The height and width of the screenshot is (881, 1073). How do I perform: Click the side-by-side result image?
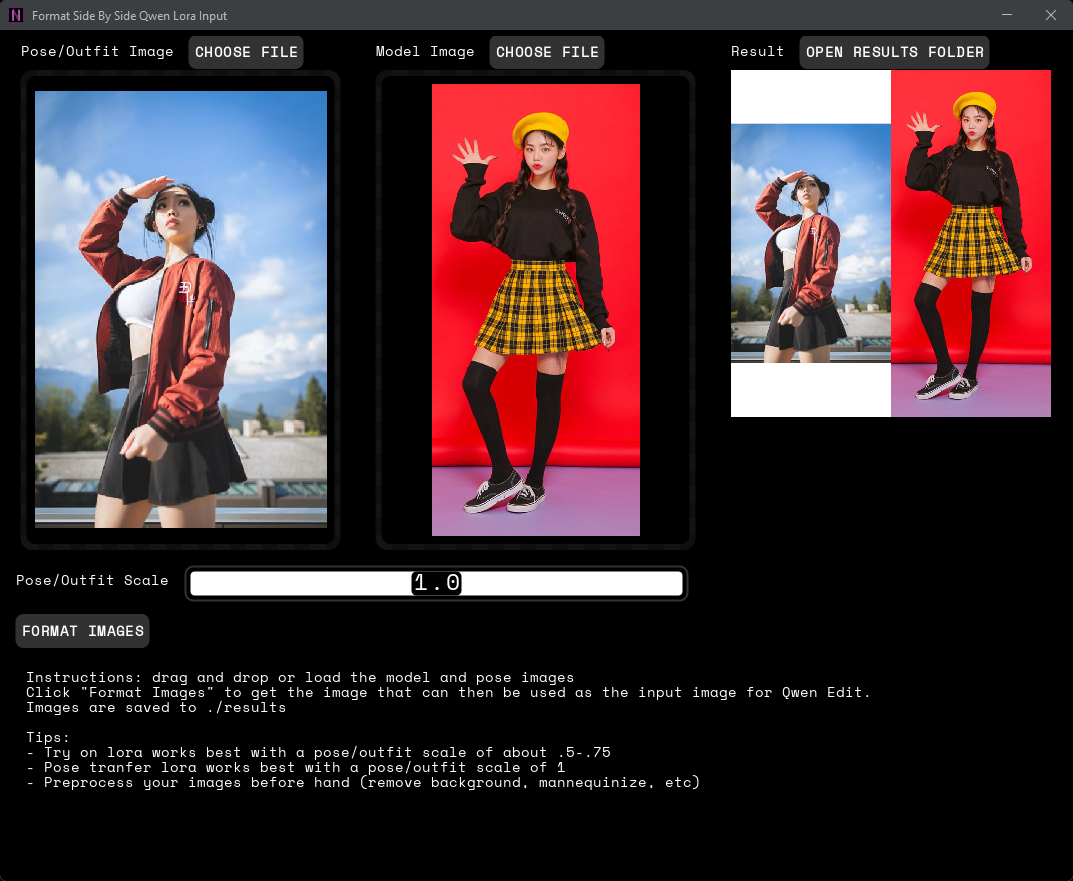click(x=890, y=243)
